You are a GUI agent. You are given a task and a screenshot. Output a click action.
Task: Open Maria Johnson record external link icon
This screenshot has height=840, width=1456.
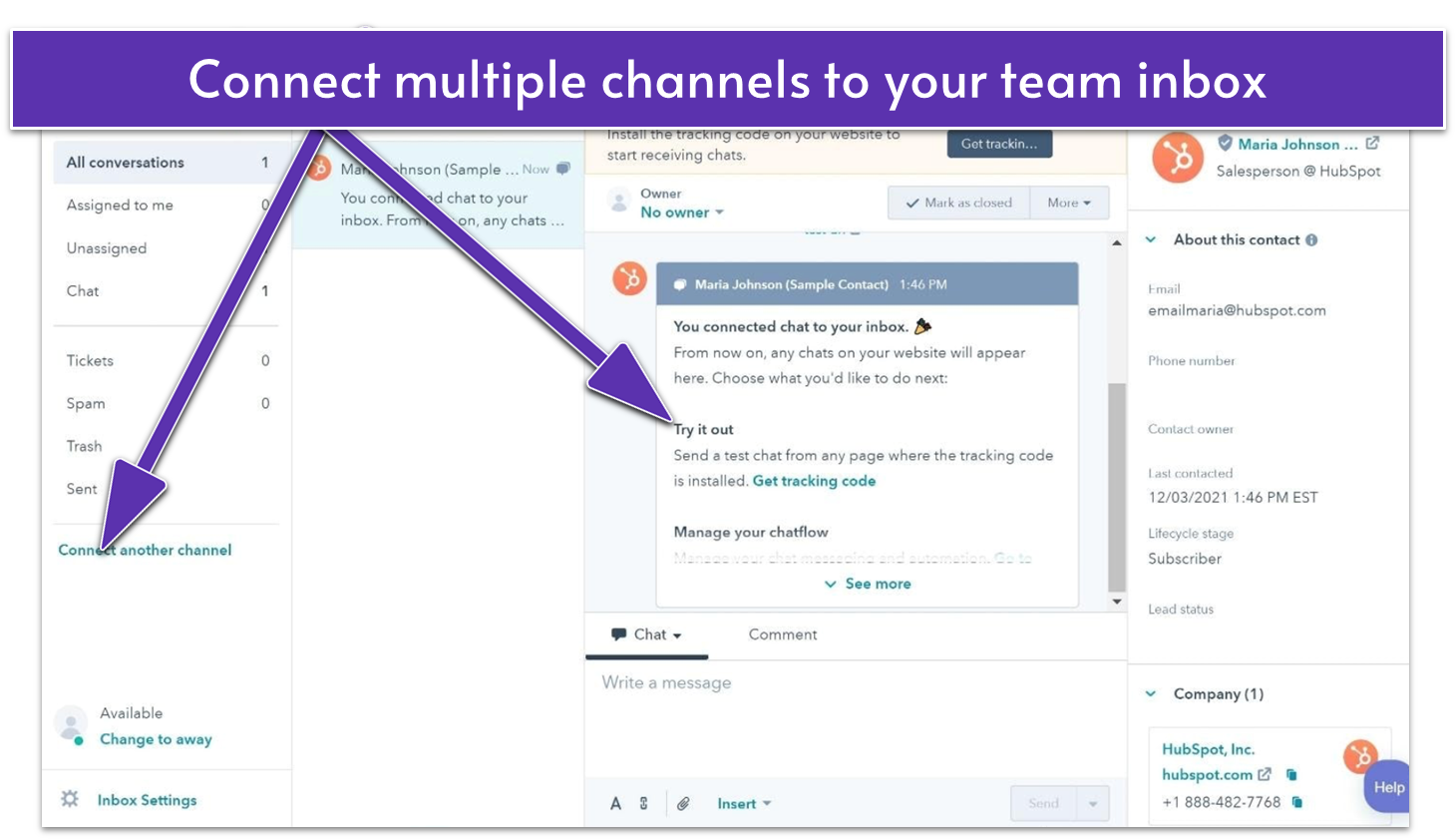pyautogui.click(x=1372, y=144)
